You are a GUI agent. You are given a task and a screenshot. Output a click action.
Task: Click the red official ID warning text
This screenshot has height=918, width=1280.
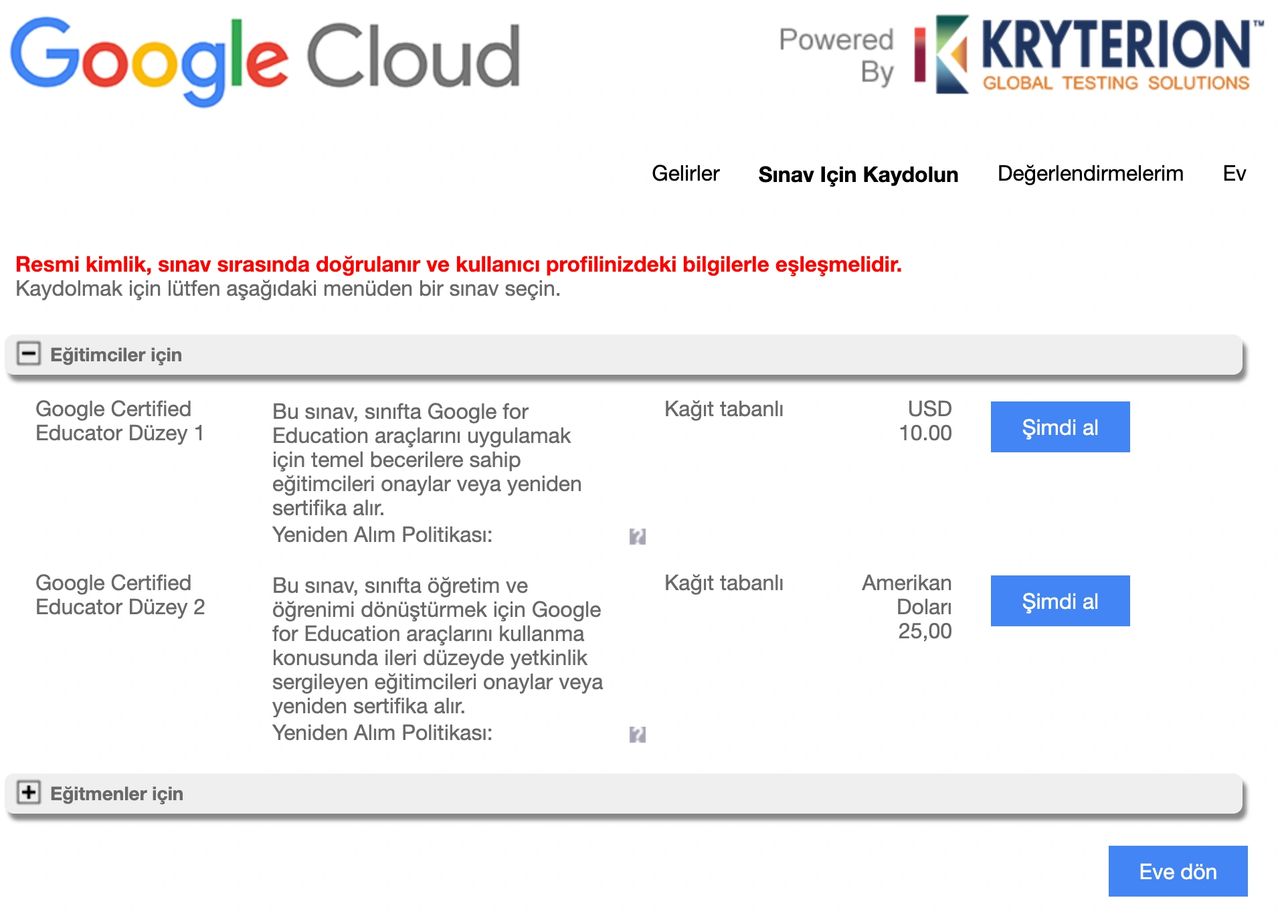click(x=458, y=265)
